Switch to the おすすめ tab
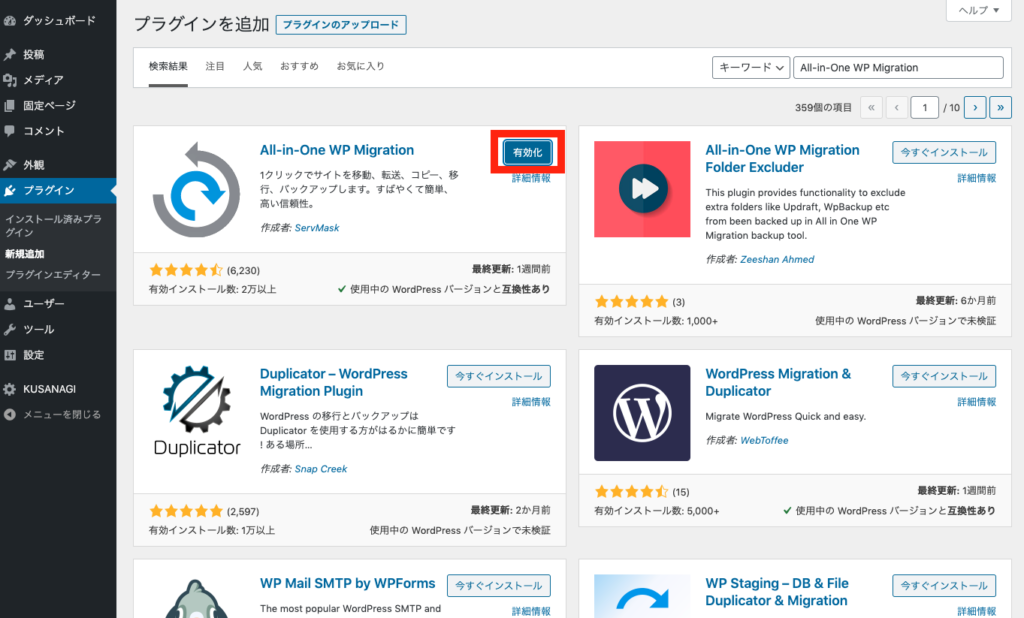The image size is (1024, 618). pos(299,66)
